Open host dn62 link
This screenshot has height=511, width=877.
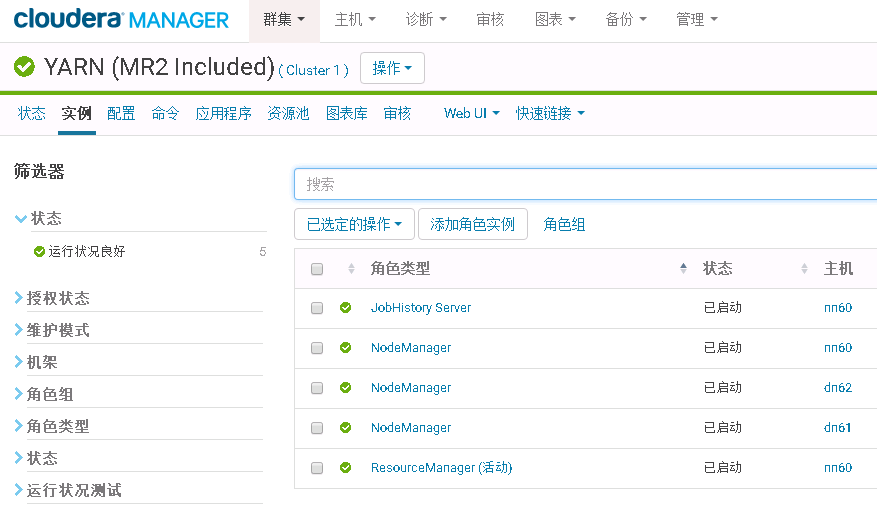838,387
